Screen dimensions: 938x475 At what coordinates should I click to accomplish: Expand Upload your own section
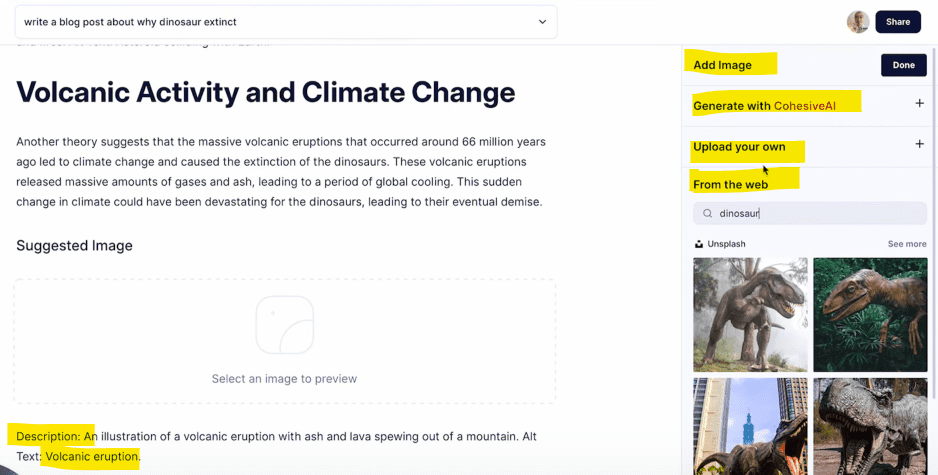pos(919,144)
